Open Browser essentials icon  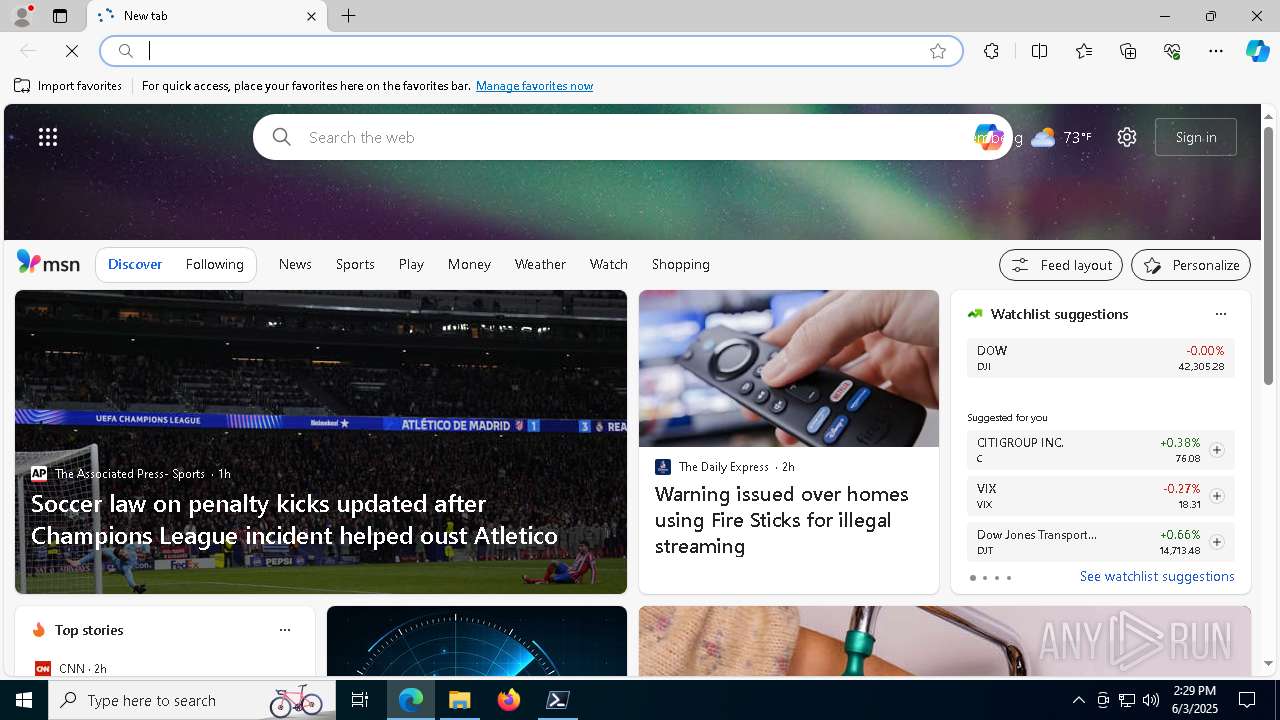point(1172,51)
